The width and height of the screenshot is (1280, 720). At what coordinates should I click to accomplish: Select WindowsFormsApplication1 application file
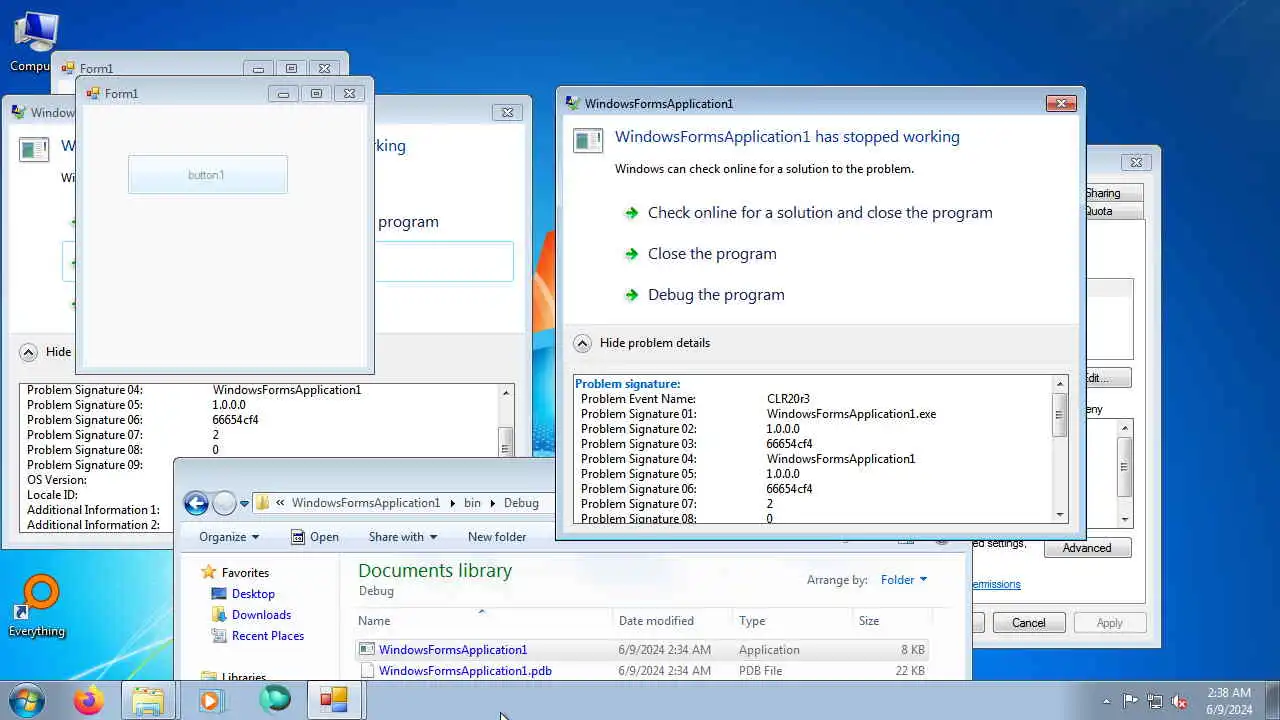[x=642, y=650]
